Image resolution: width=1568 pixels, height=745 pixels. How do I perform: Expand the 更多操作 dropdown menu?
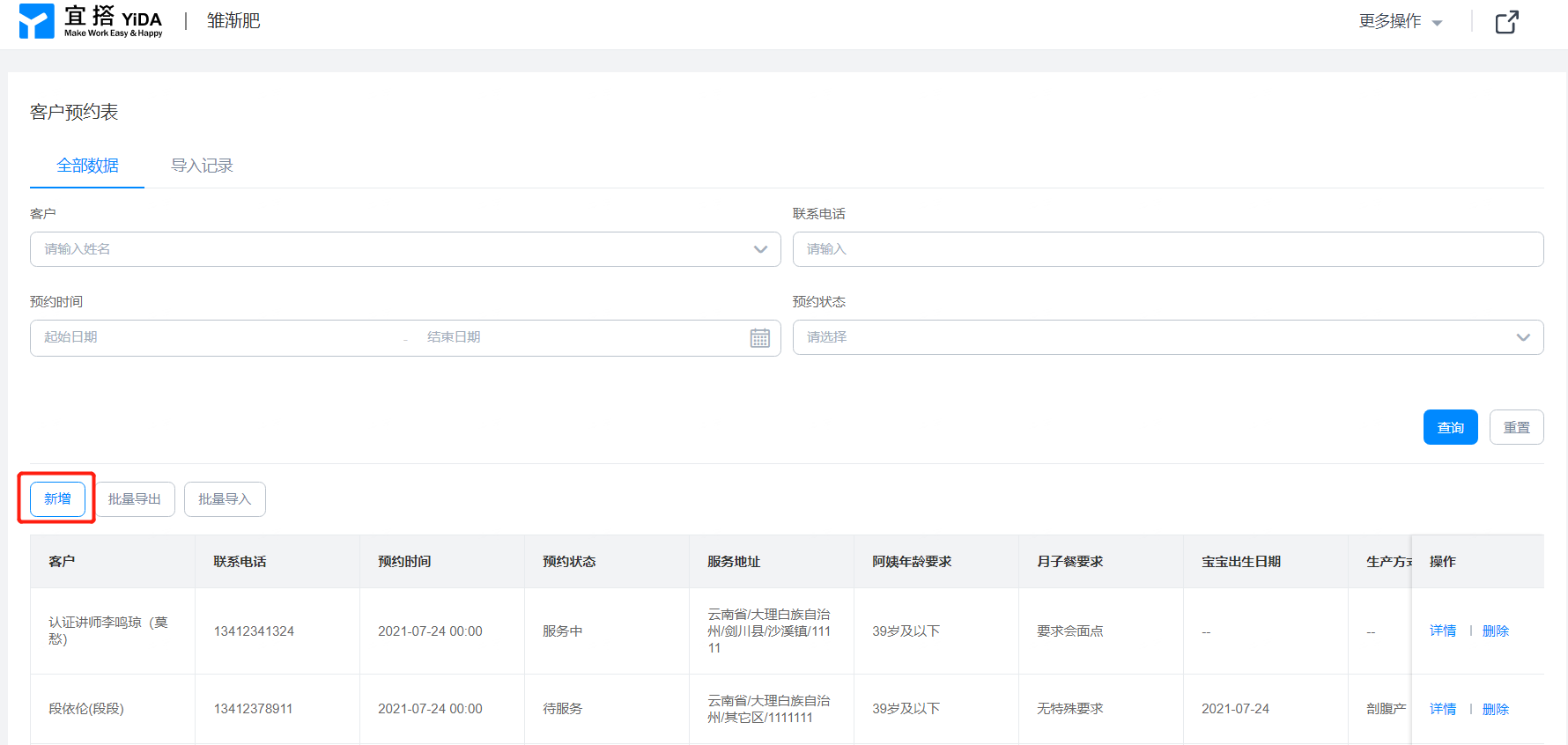click(x=1400, y=21)
